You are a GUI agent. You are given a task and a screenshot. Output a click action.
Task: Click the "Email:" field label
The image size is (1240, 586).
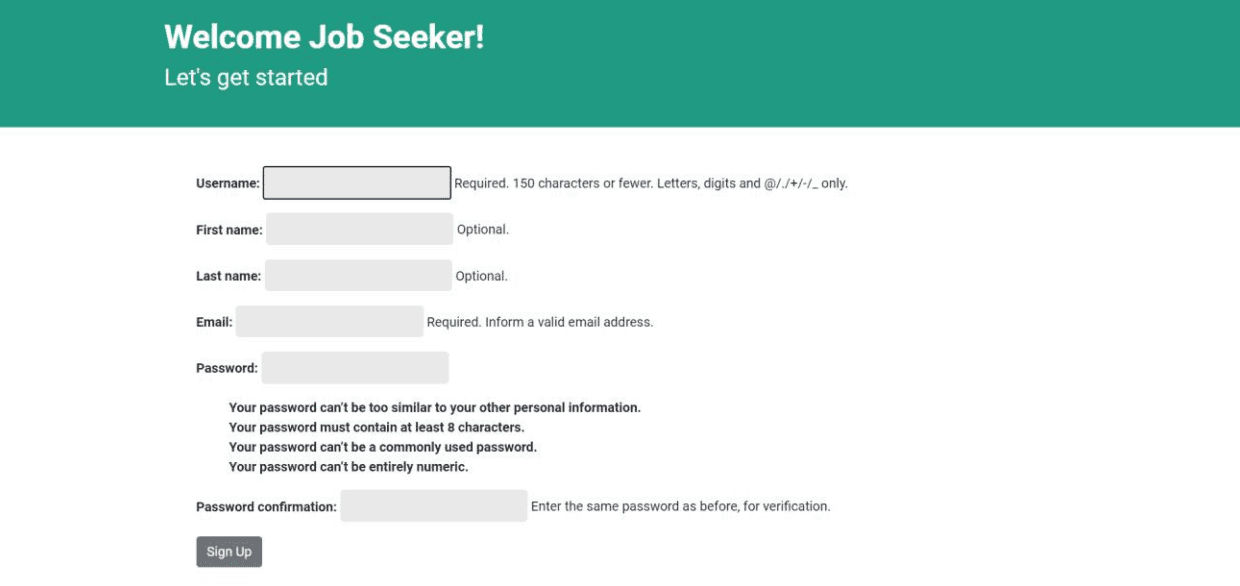point(214,322)
